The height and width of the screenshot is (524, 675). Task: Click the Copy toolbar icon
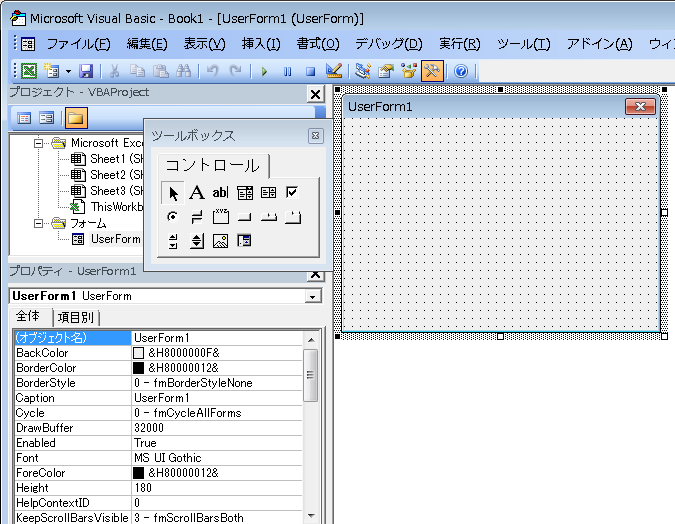point(137,71)
